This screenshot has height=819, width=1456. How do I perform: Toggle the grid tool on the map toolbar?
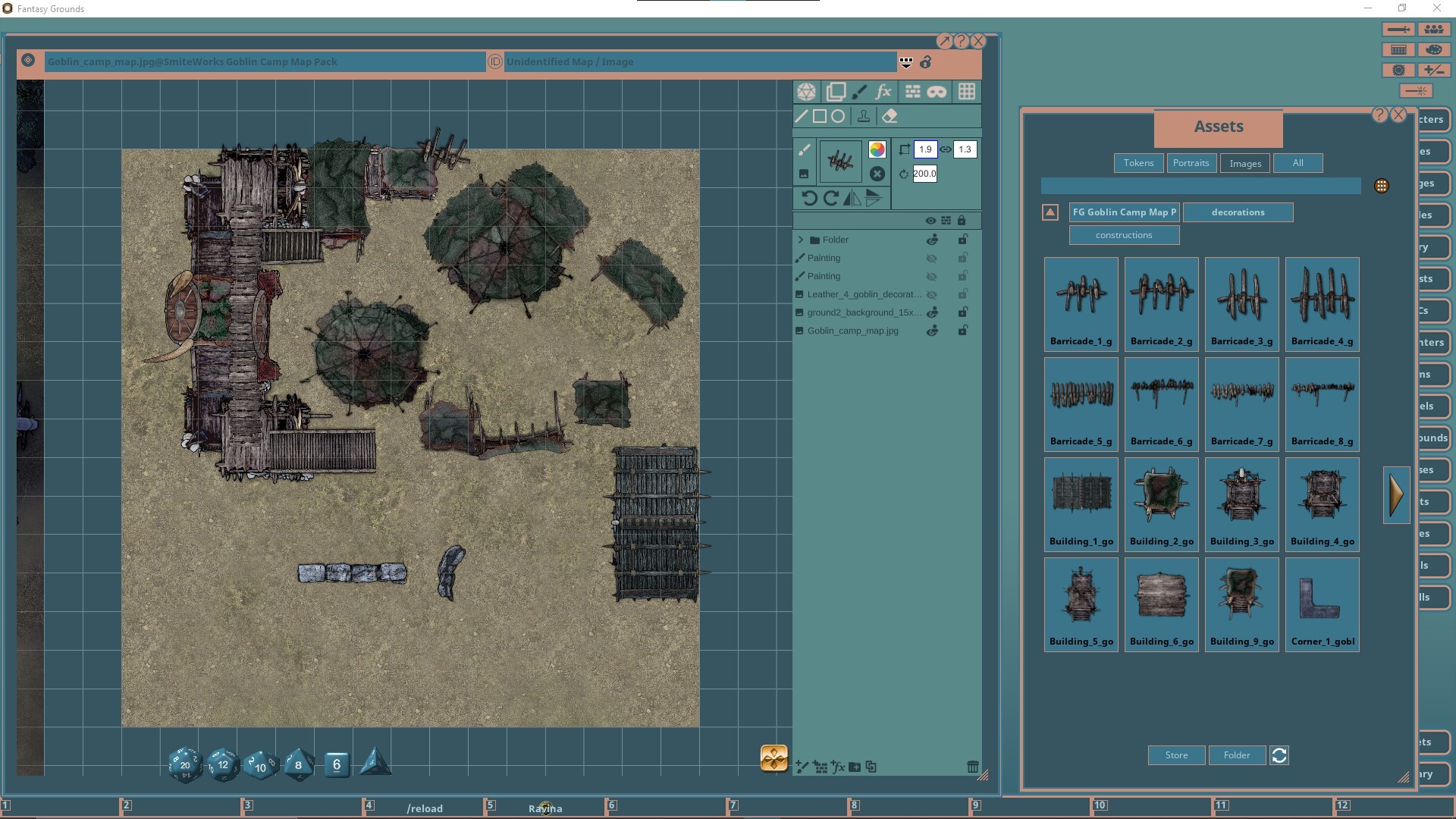(x=967, y=91)
